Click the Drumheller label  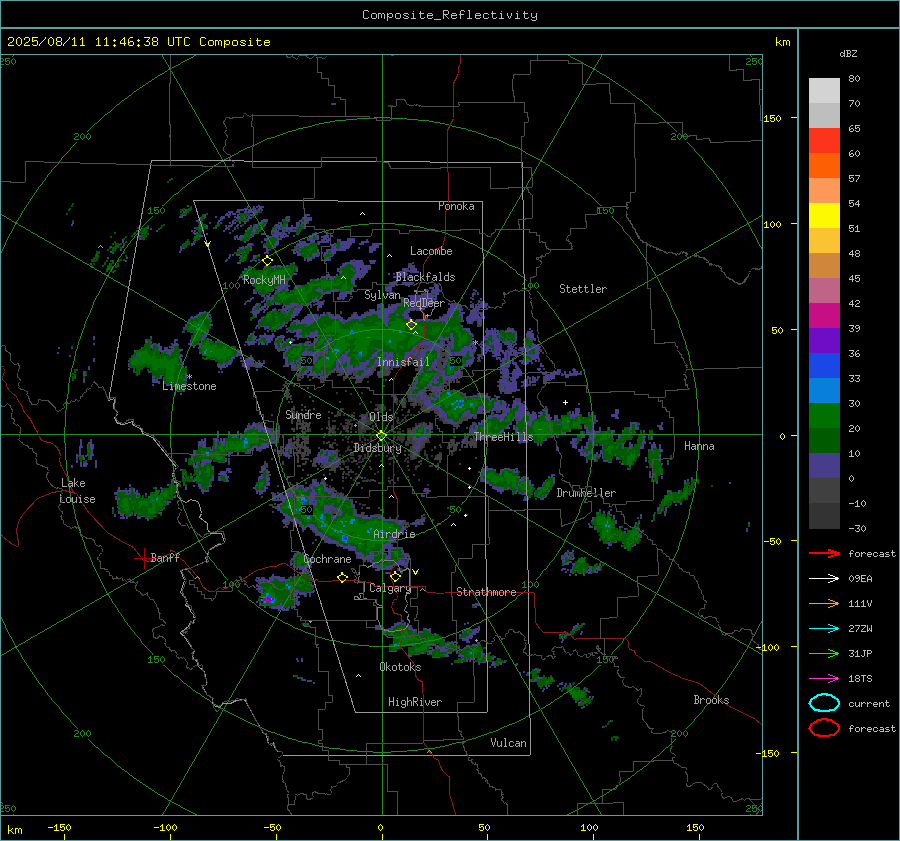(586, 493)
